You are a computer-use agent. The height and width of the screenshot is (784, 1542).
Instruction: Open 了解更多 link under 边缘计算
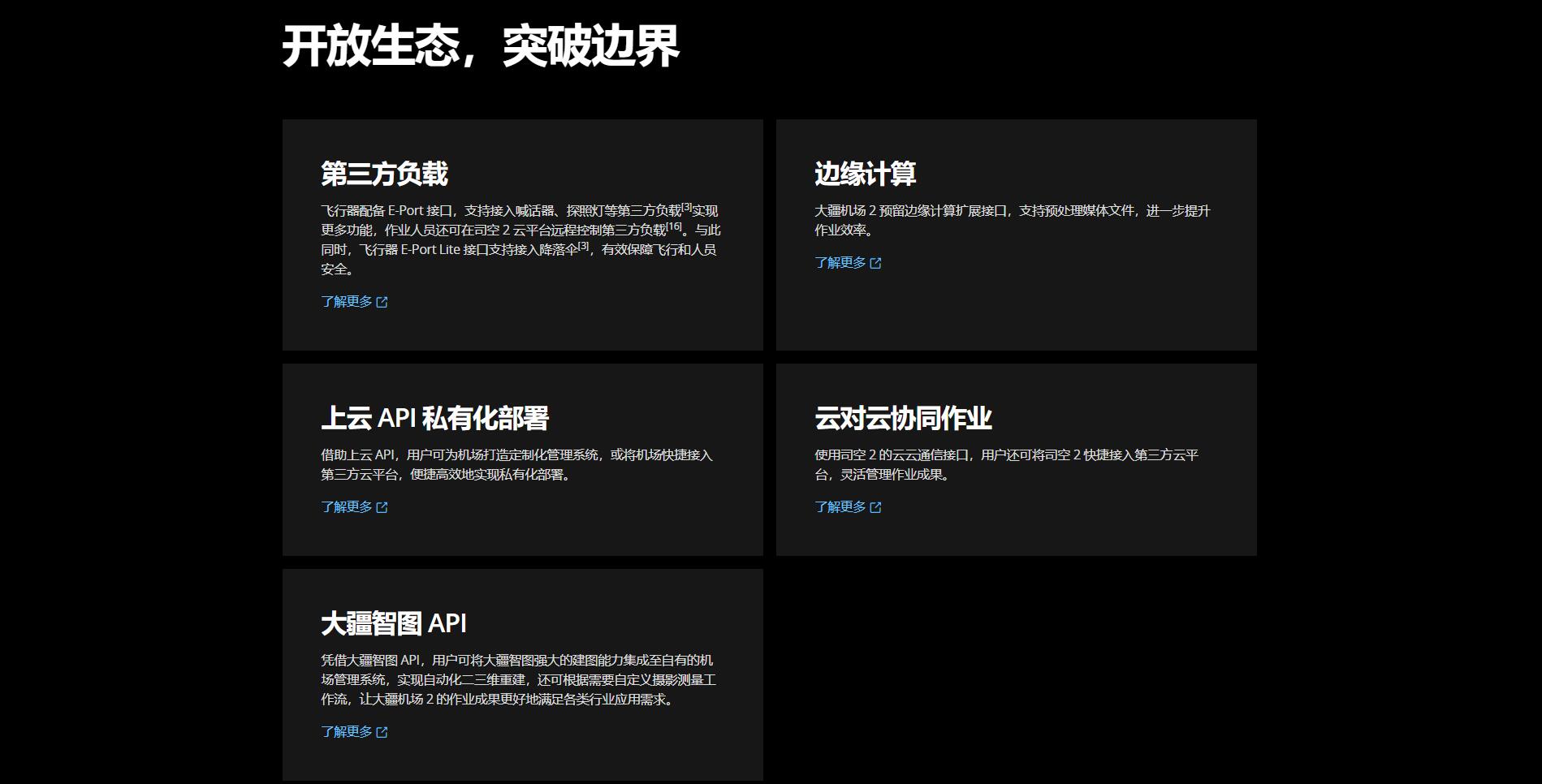pos(848,263)
